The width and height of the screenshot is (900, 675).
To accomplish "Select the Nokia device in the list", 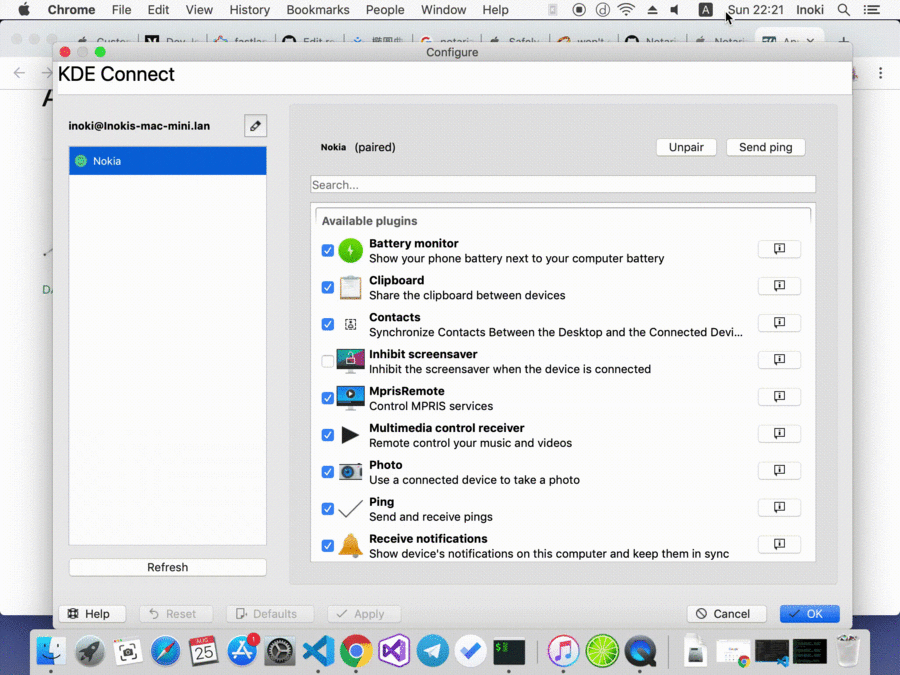I will point(167,161).
